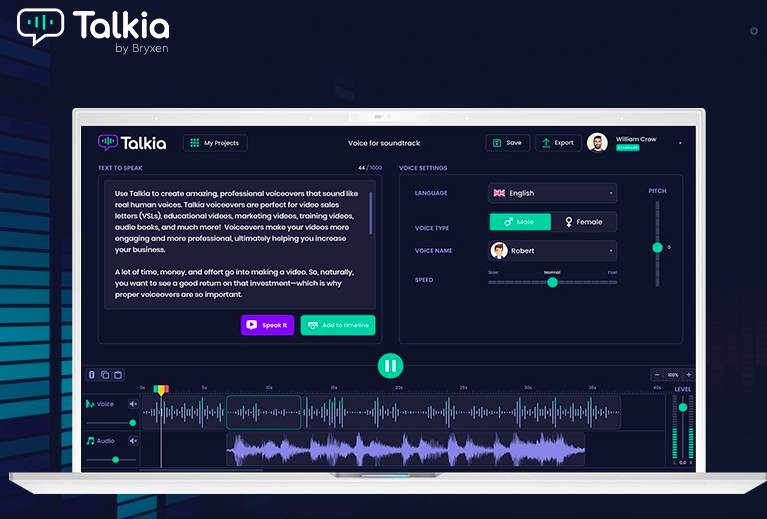The image size is (767, 519).
Task: Click the Fast speed label
Action: (x=612, y=272)
